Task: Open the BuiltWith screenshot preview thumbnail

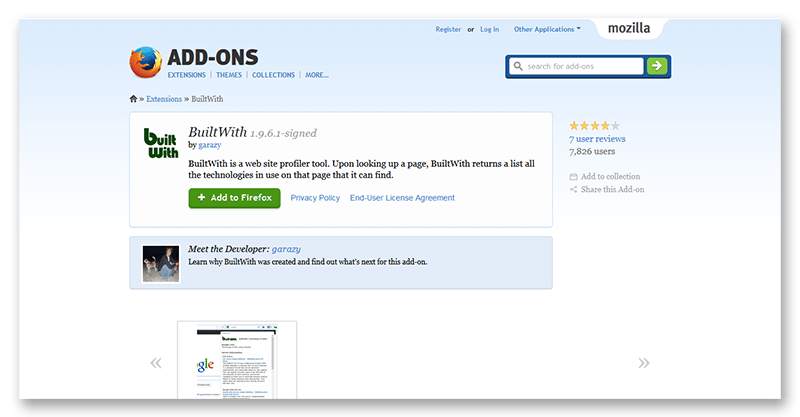Action: click(237, 360)
